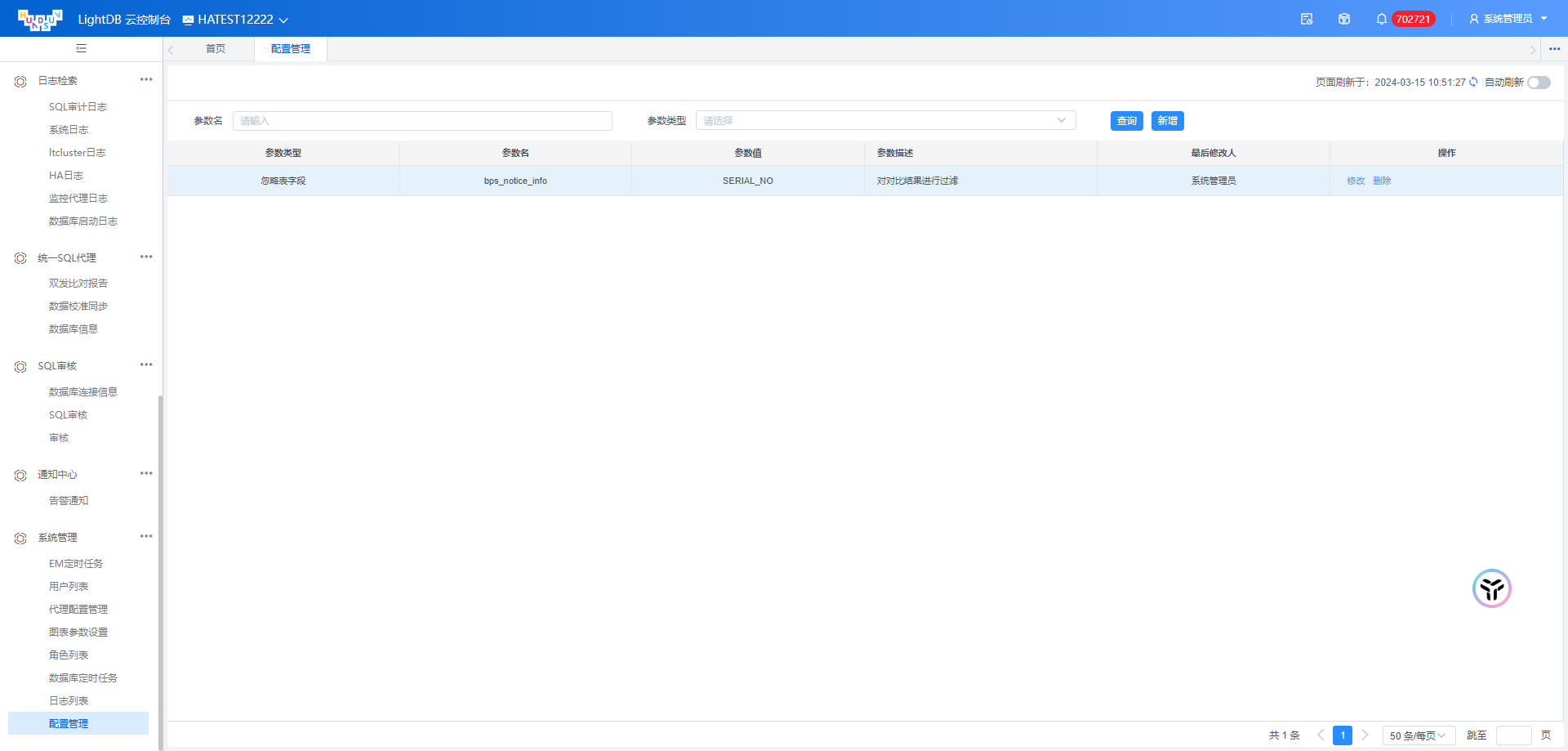
Task: Click the 新增 button
Action: [1168, 121]
